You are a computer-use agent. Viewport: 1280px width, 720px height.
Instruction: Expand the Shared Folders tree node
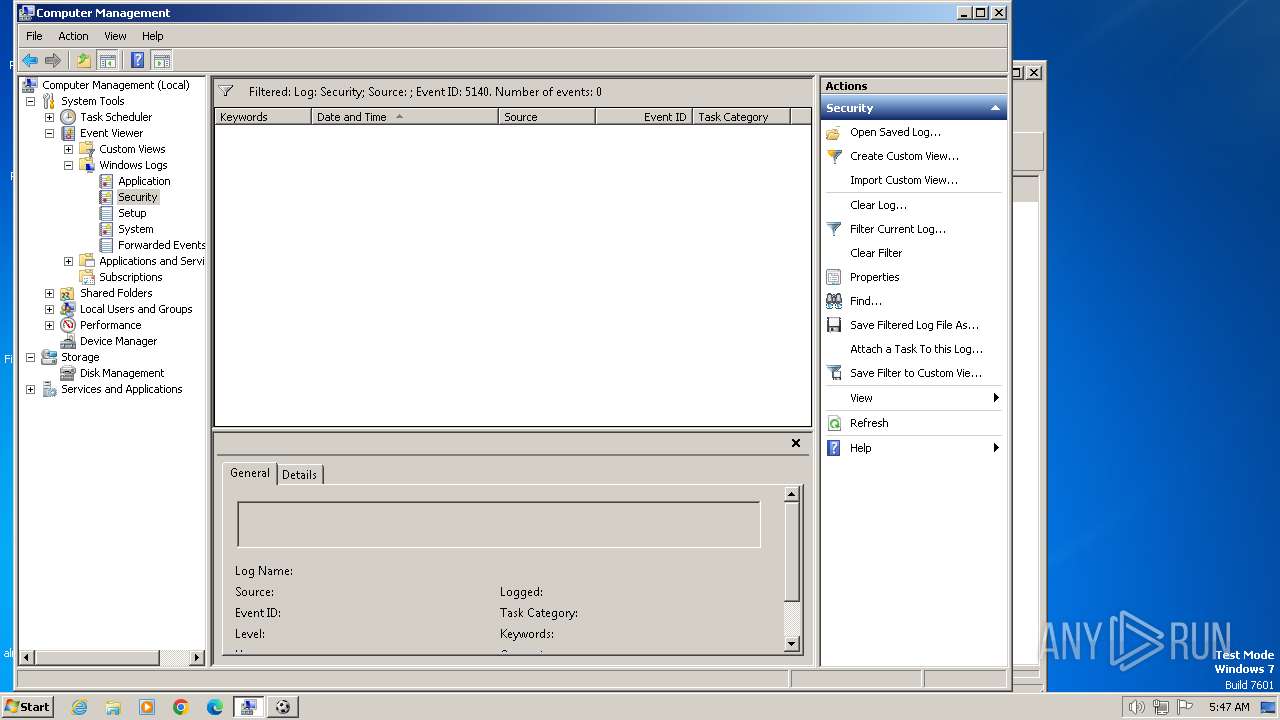tap(49, 293)
